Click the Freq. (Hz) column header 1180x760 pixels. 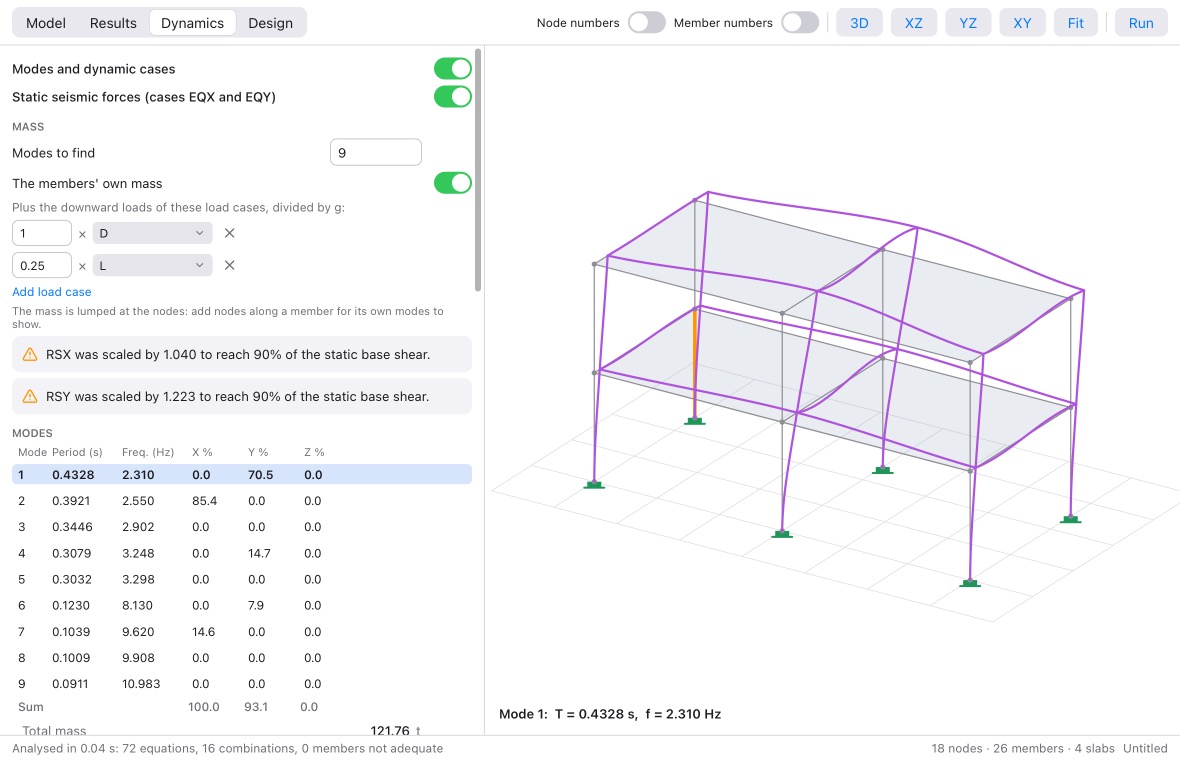[148, 452]
